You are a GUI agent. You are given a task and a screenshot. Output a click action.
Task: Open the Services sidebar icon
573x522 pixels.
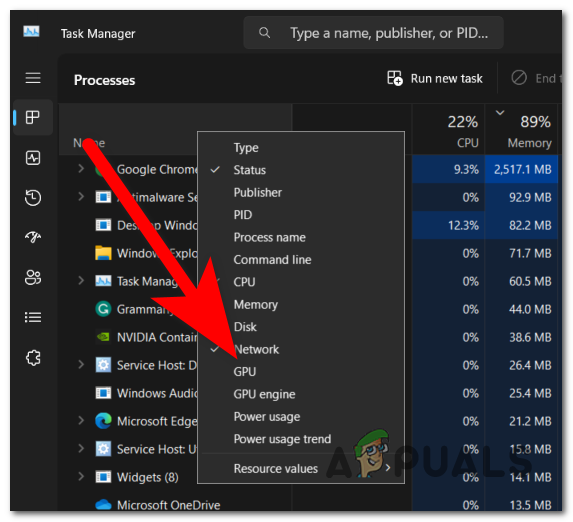[x=33, y=358]
